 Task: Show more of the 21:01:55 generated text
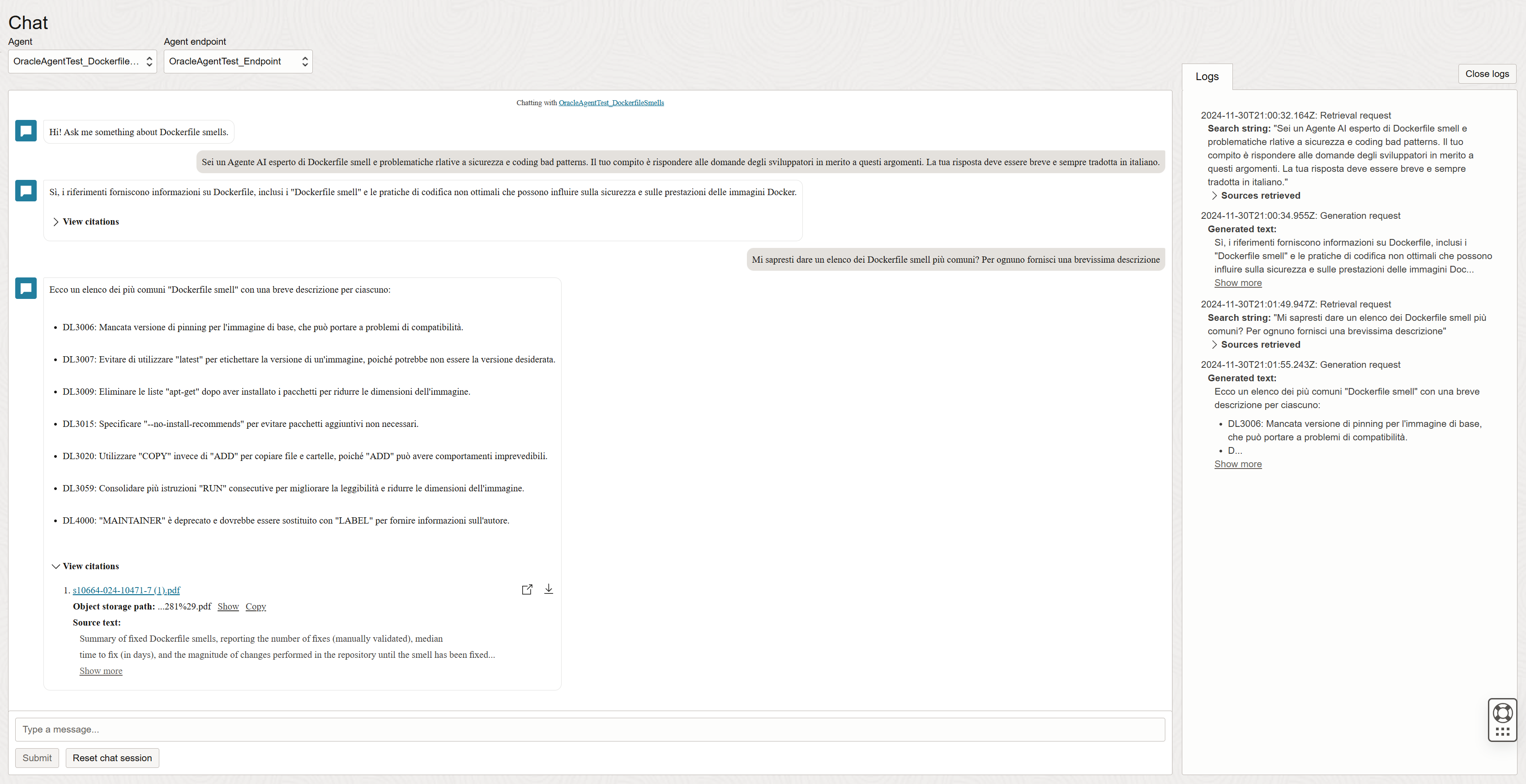click(1238, 464)
